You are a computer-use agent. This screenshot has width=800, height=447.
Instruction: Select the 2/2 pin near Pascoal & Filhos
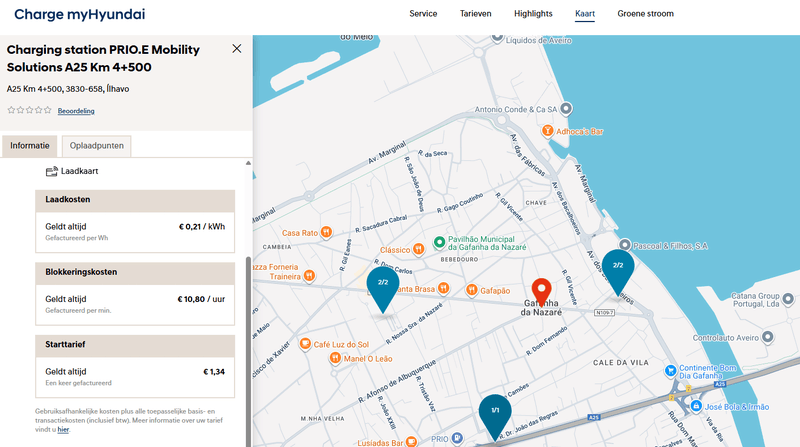tap(618, 272)
